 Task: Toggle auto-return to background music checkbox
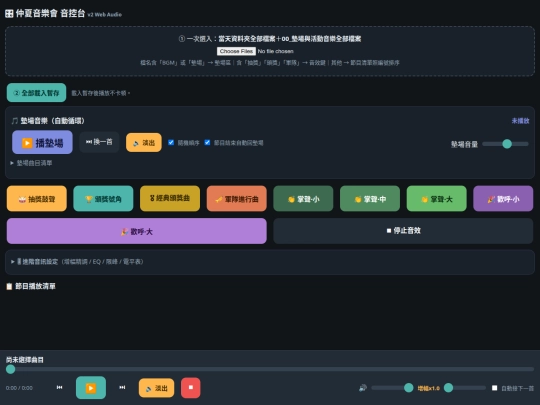click(x=207, y=142)
